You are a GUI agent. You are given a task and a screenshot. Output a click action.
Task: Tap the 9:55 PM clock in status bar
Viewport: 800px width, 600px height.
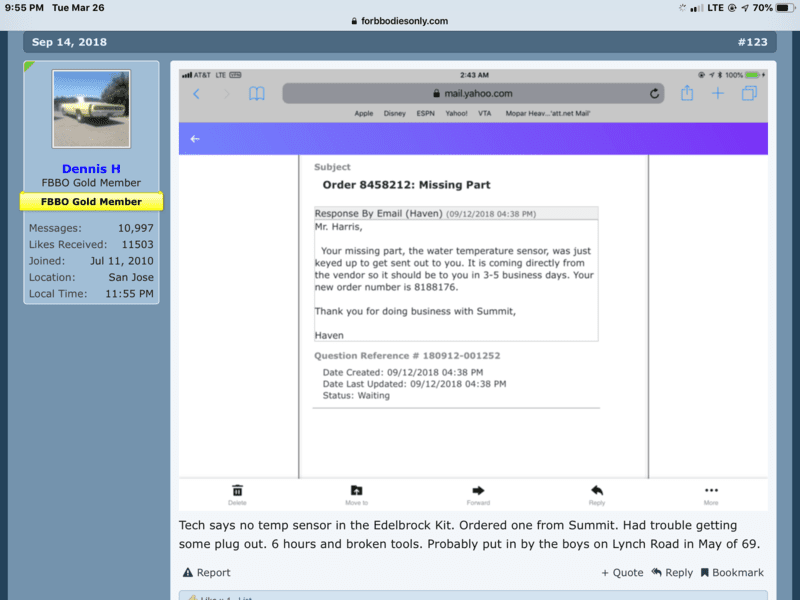(x=24, y=8)
